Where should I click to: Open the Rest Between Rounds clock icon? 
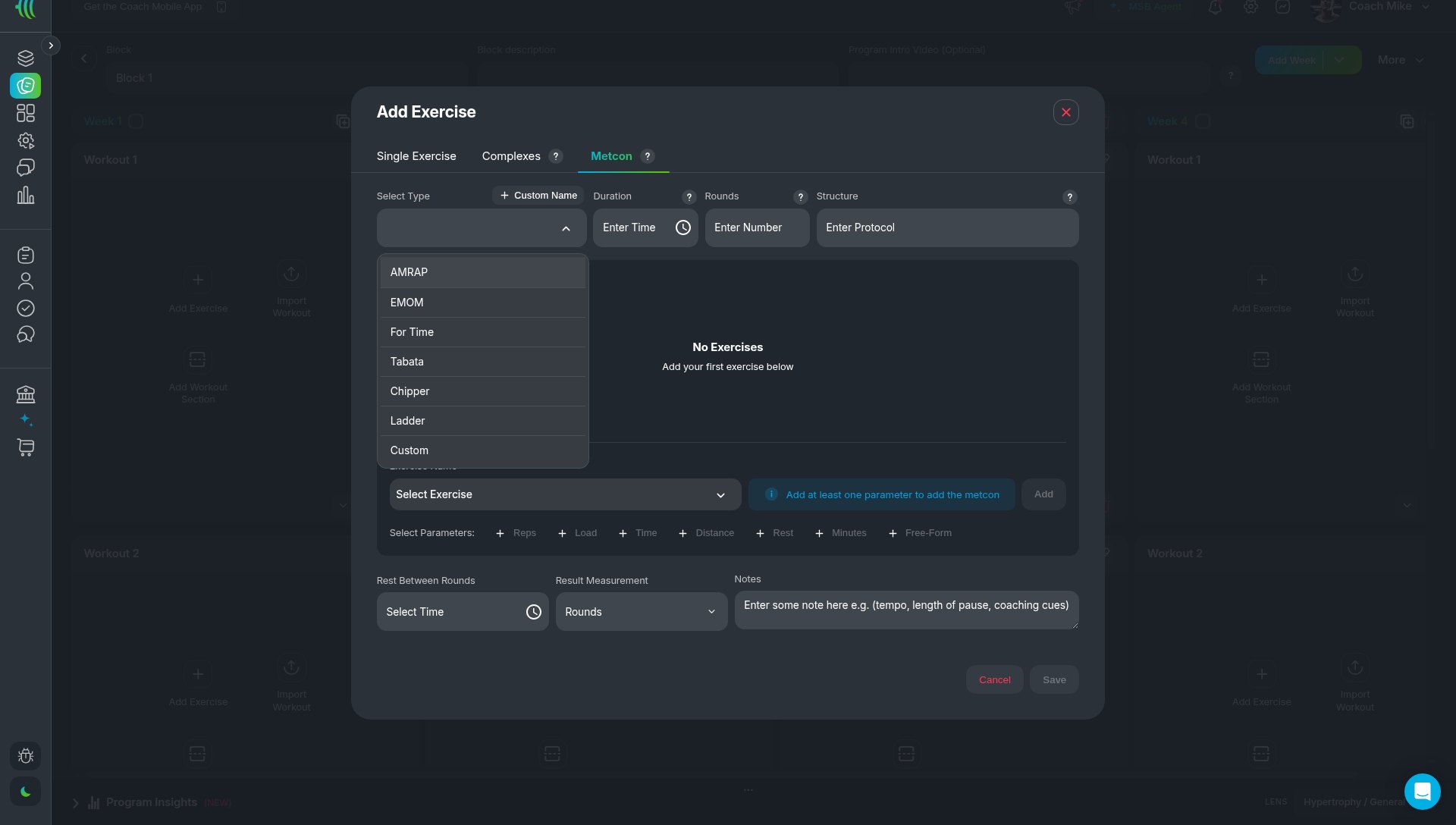(x=534, y=612)
